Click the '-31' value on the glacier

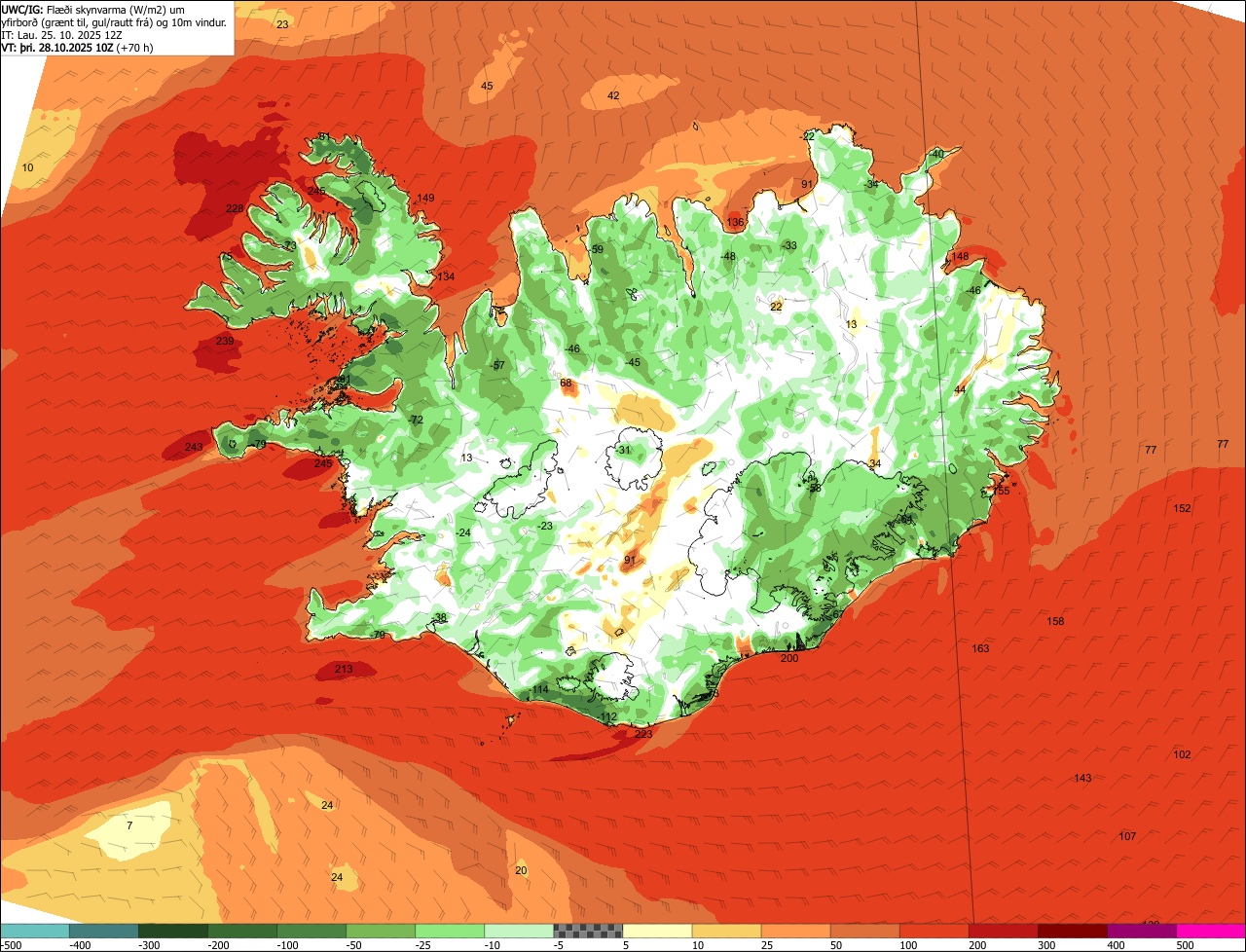click(x=623, y=450)
